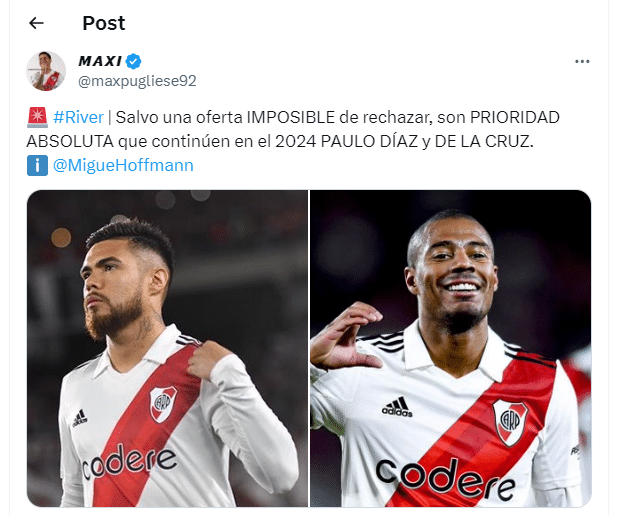
Task: Click the MAXI display name
Action: [x=100, y=61]
